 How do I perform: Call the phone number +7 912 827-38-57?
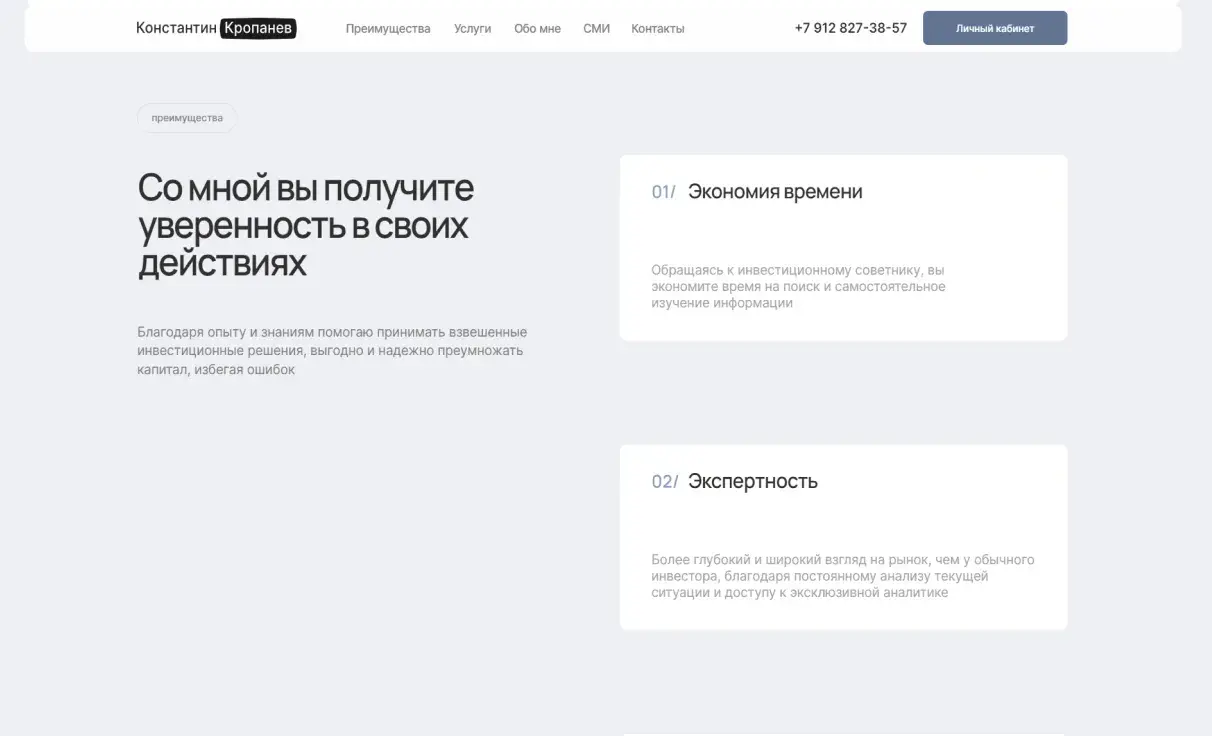click(x=851, y=28)
